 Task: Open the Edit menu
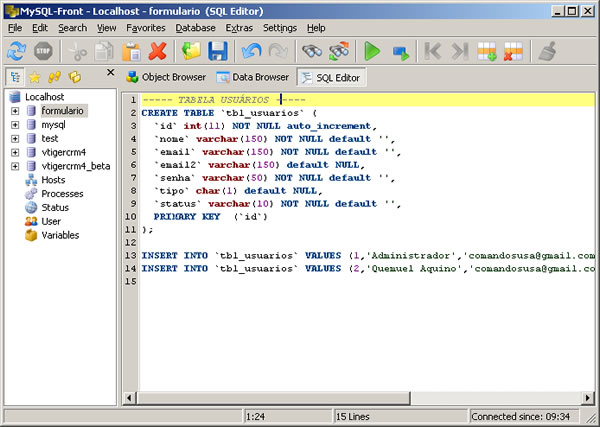click(40, 28)
